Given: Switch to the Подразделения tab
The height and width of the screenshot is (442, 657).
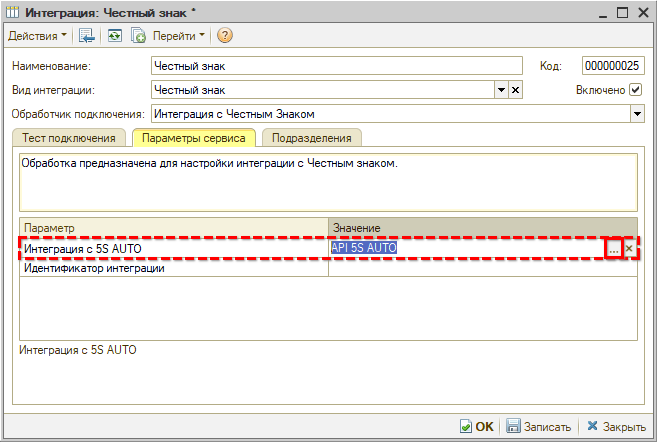Looking at the screenshot, I should [x=311, y=138].
